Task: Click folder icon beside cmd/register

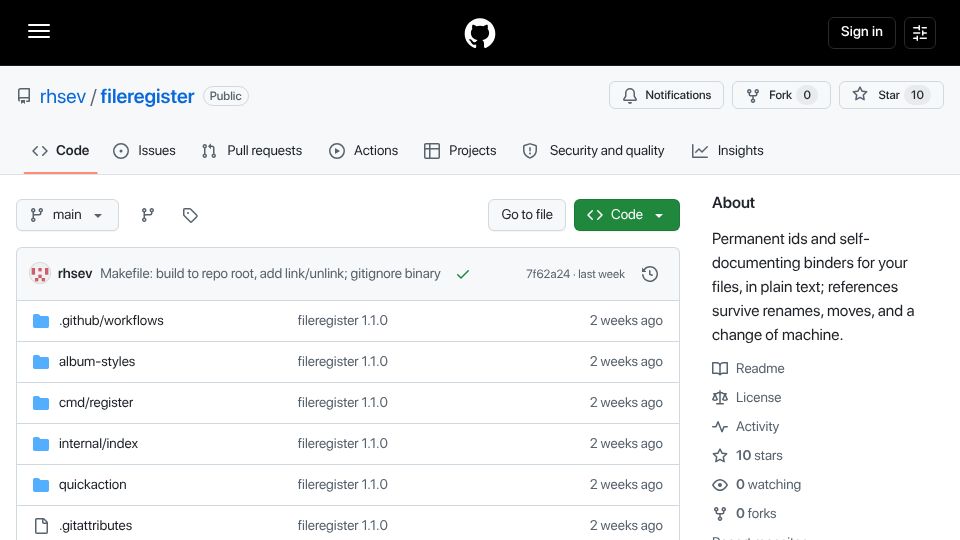Action: point(41,403)
